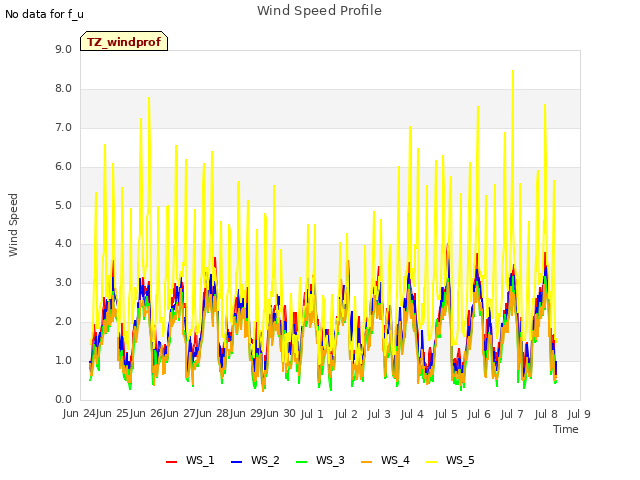The height and width of the screenshot is (480, 640).
Task: Click the Jun 24 x-axis date label
Action: [x=79, y=413]
